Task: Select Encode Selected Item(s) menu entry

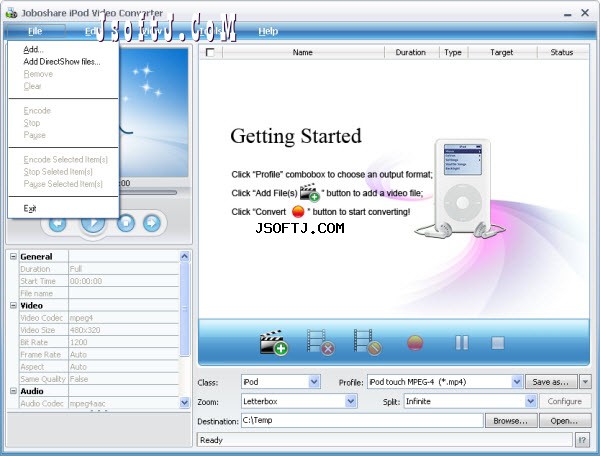Action: 65,160
